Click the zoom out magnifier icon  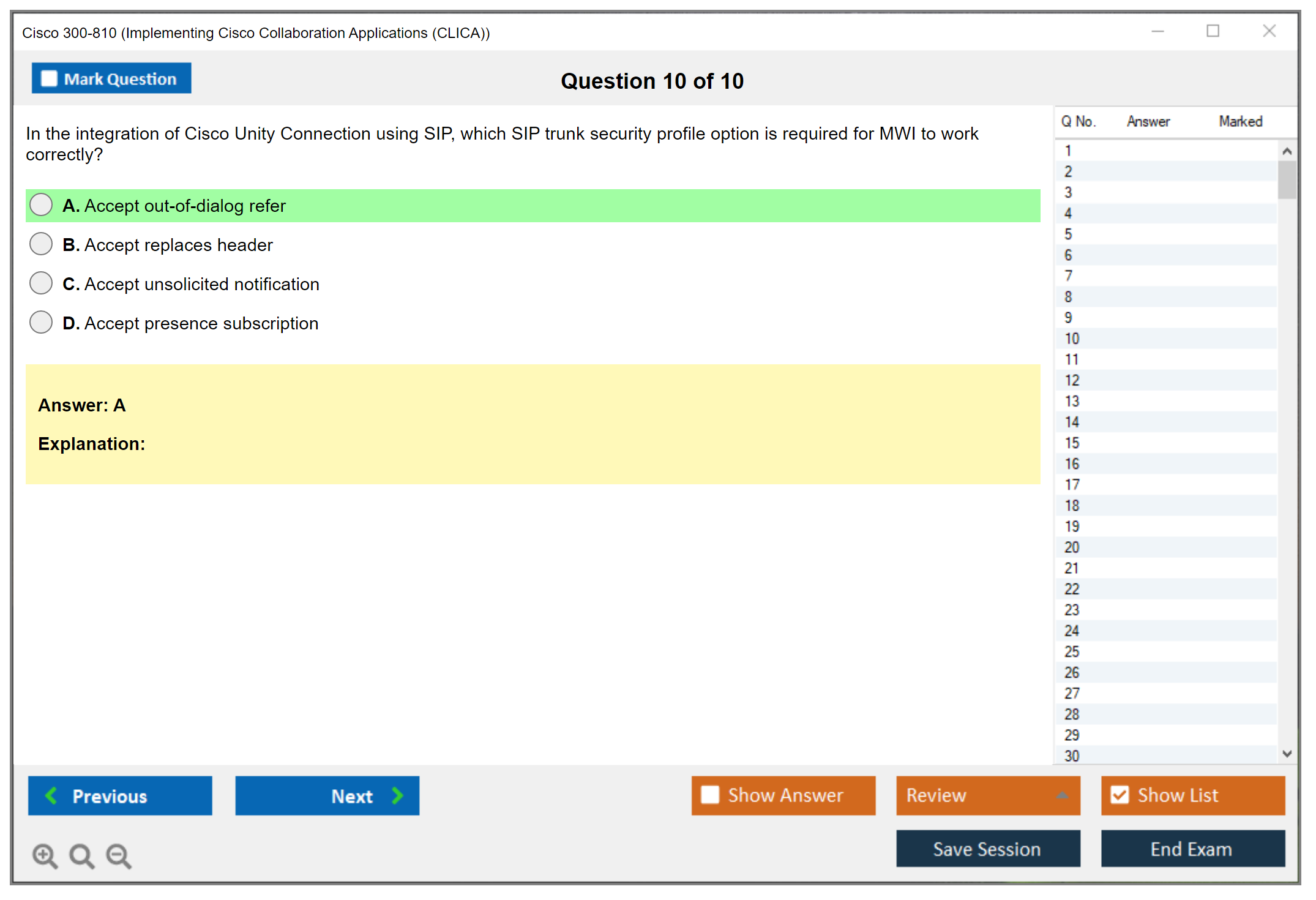pyautogui.click(x=119, y=855)
